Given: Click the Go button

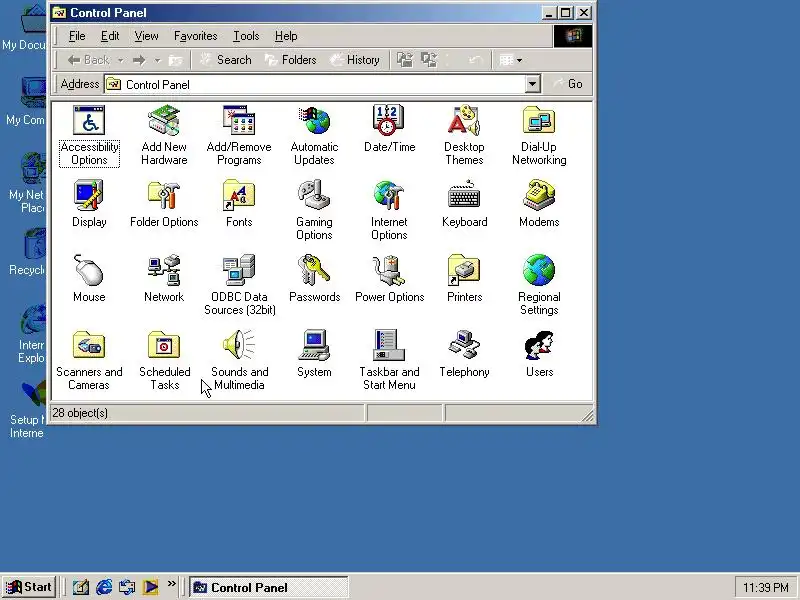Looking at the screenshot, I should point(567,84).
